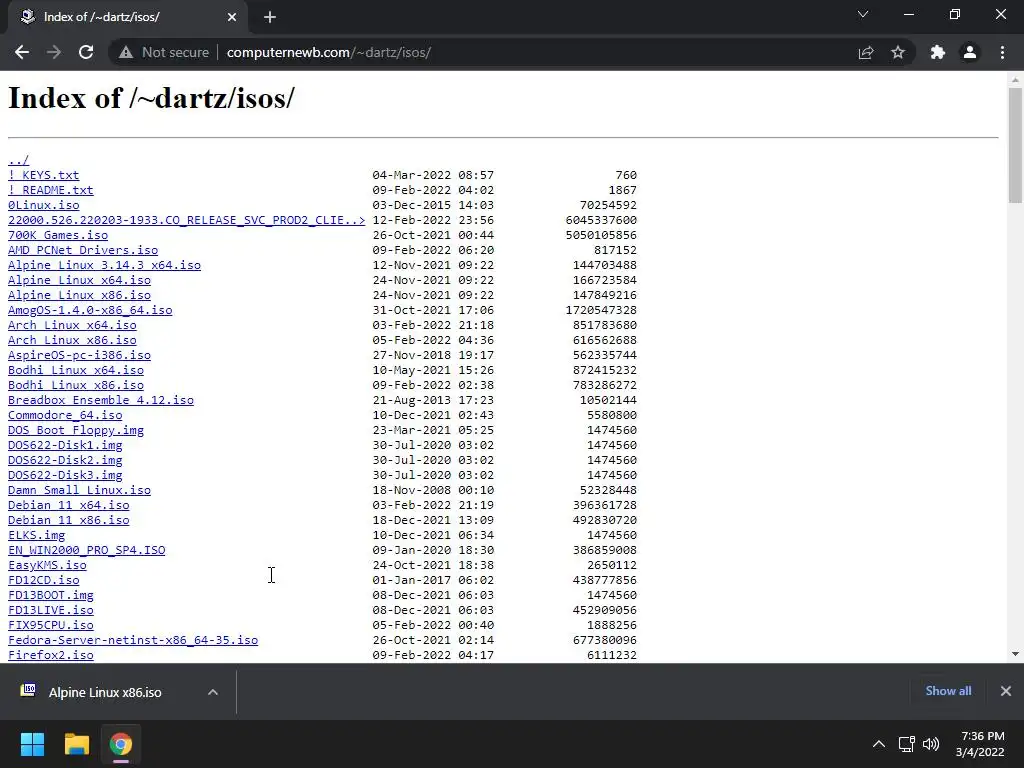Download DOS622-Disk2.img
Image resolution: width=1024 pixels, height=768 pixels.
click(65, 460)
